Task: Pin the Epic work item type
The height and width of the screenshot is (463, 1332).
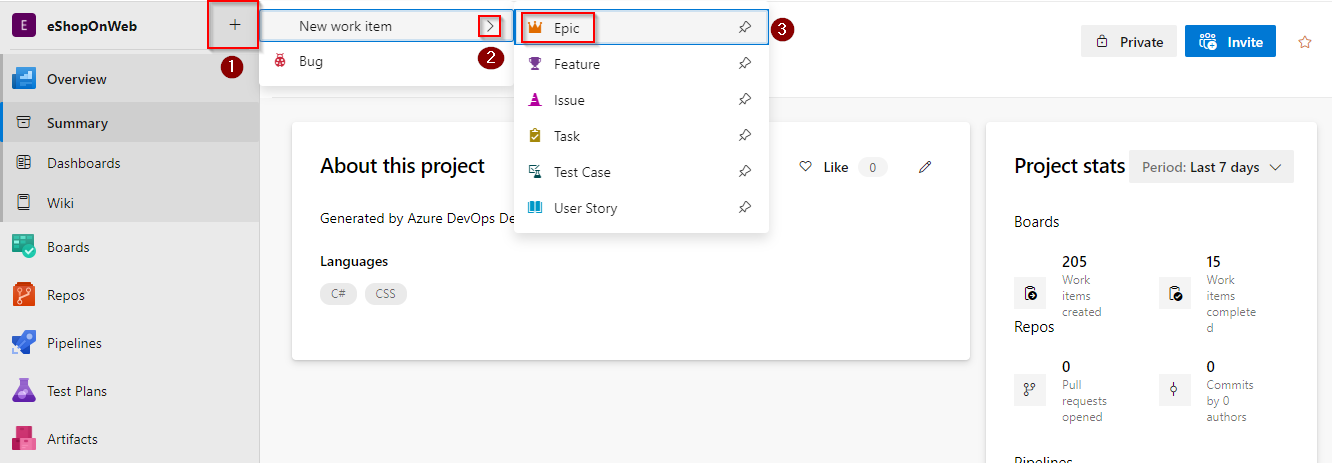Action: (x=745, y=28)
